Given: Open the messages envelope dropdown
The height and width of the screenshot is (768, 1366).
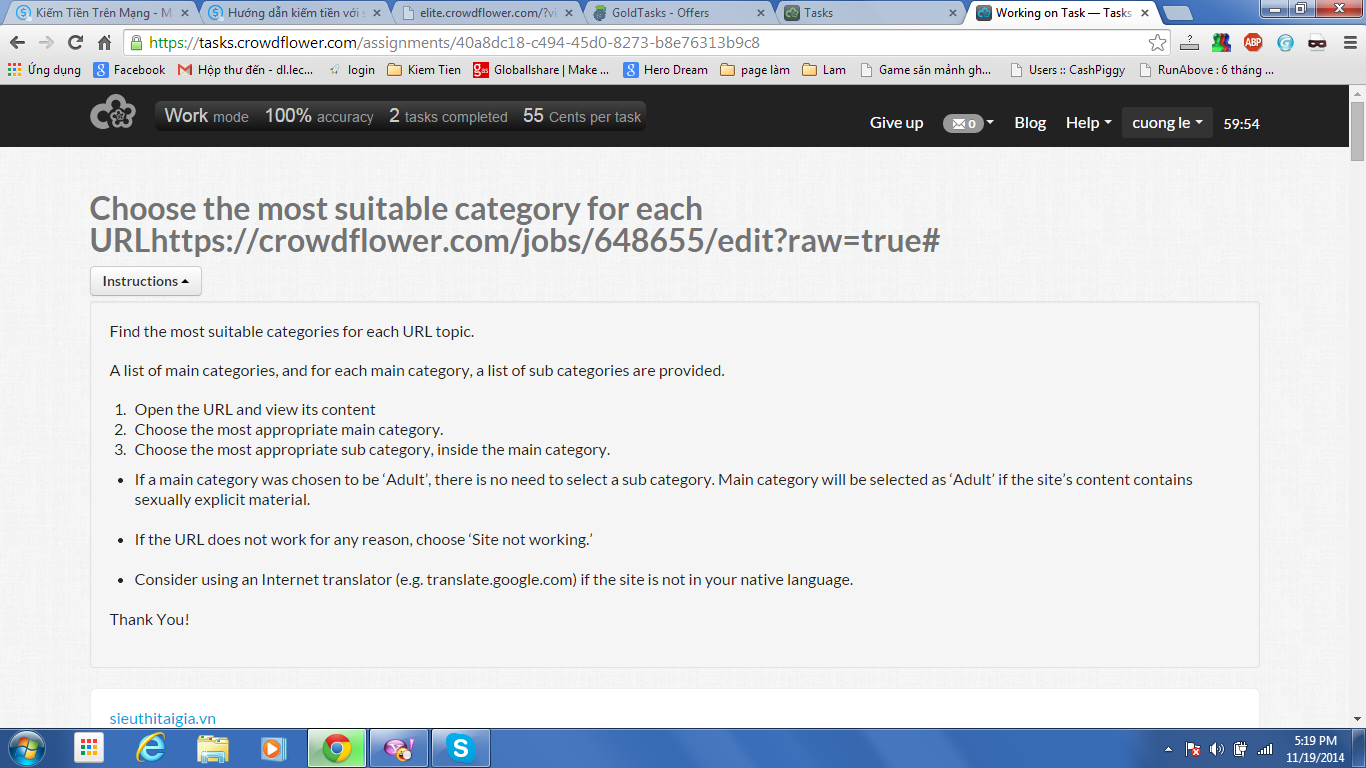Looking at the screenshot, I should coord(968,123).
